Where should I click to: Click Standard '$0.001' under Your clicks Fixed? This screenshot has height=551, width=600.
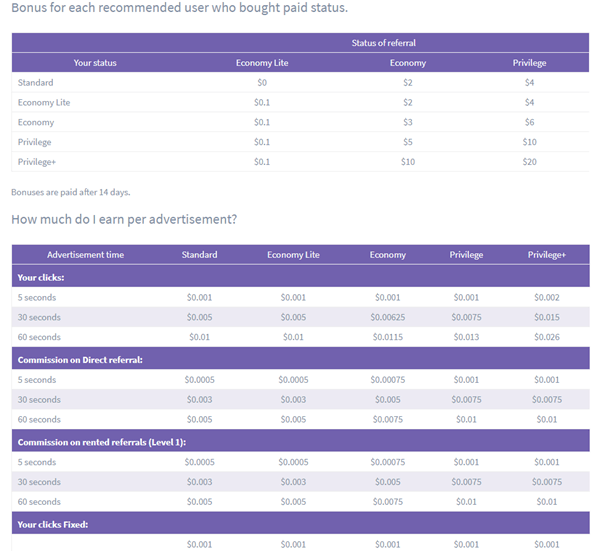[x=199, y=544]
